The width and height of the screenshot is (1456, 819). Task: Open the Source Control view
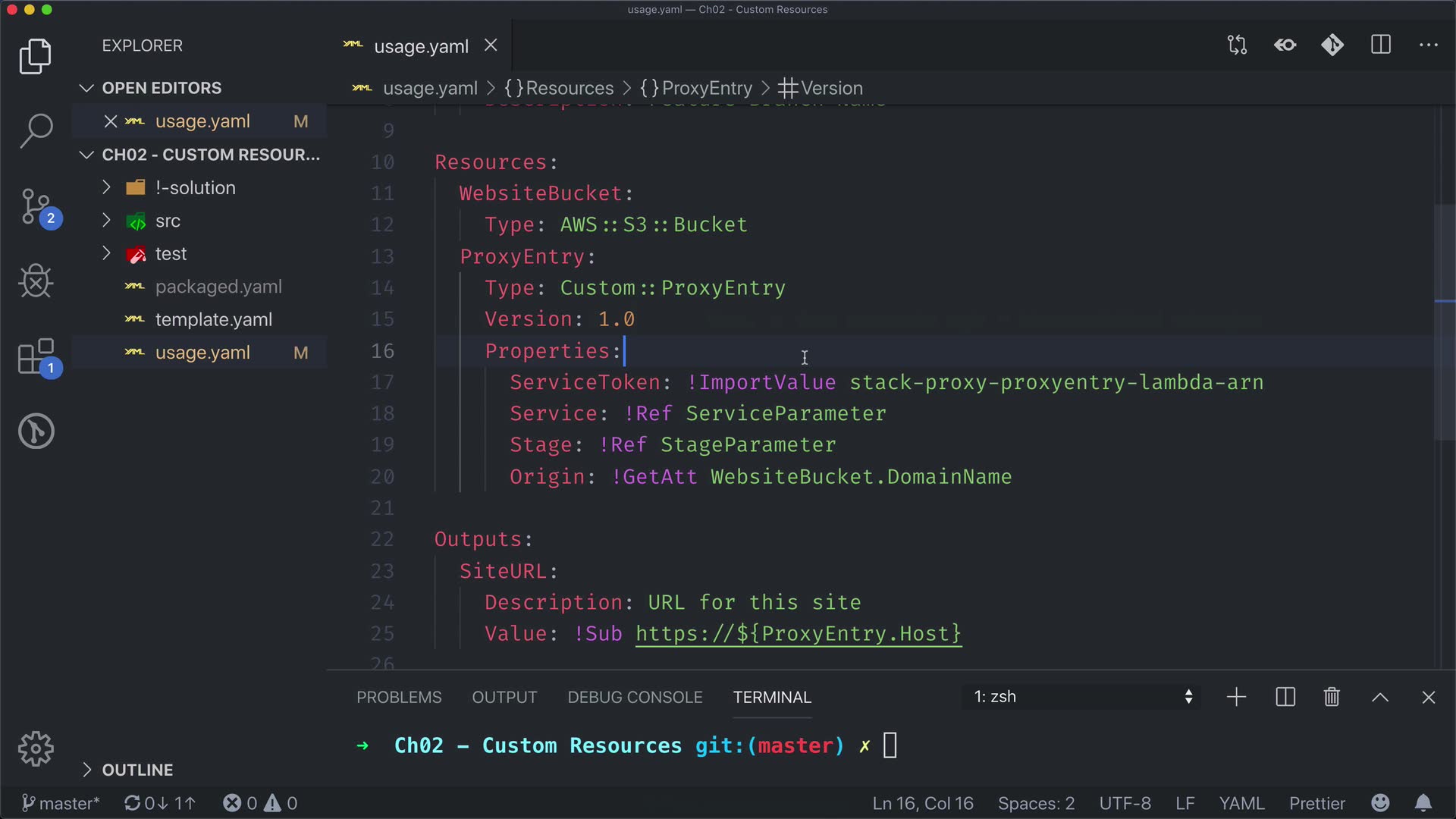coord(36,206)
